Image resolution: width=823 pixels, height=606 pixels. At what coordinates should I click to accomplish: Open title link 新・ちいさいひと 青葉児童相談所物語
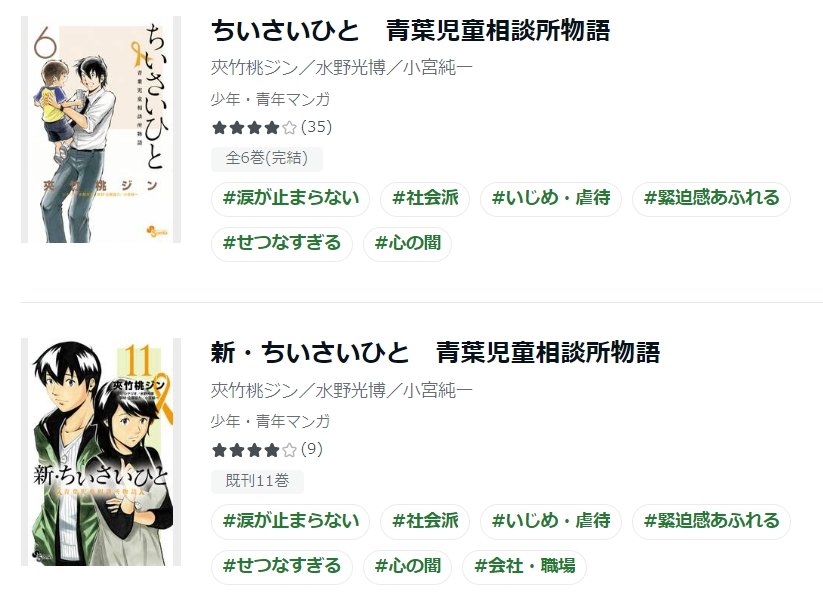tap(435, 352)
